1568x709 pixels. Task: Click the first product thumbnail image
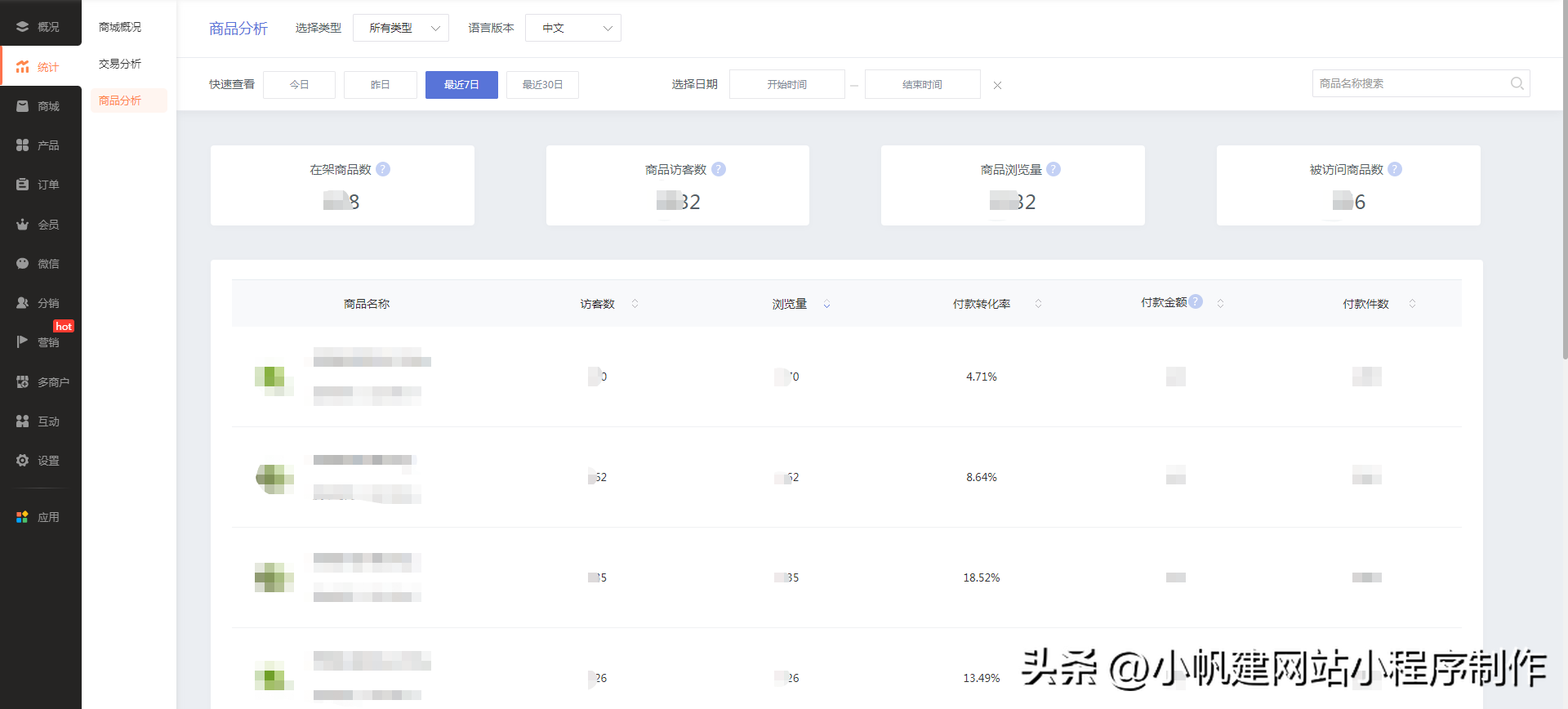pos(274,377)
